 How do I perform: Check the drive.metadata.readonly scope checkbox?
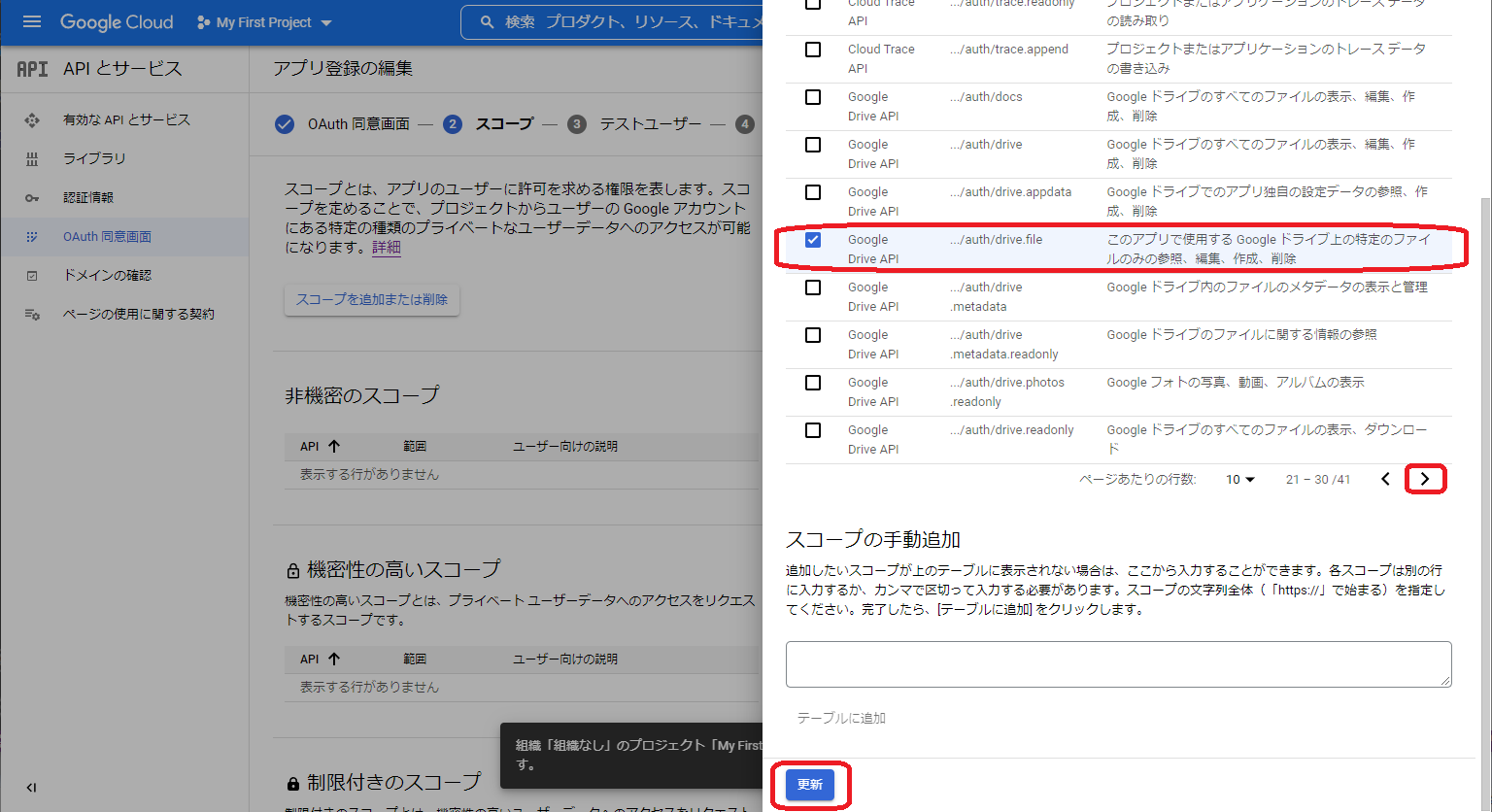pyautogui.click(x=813, y=335)
